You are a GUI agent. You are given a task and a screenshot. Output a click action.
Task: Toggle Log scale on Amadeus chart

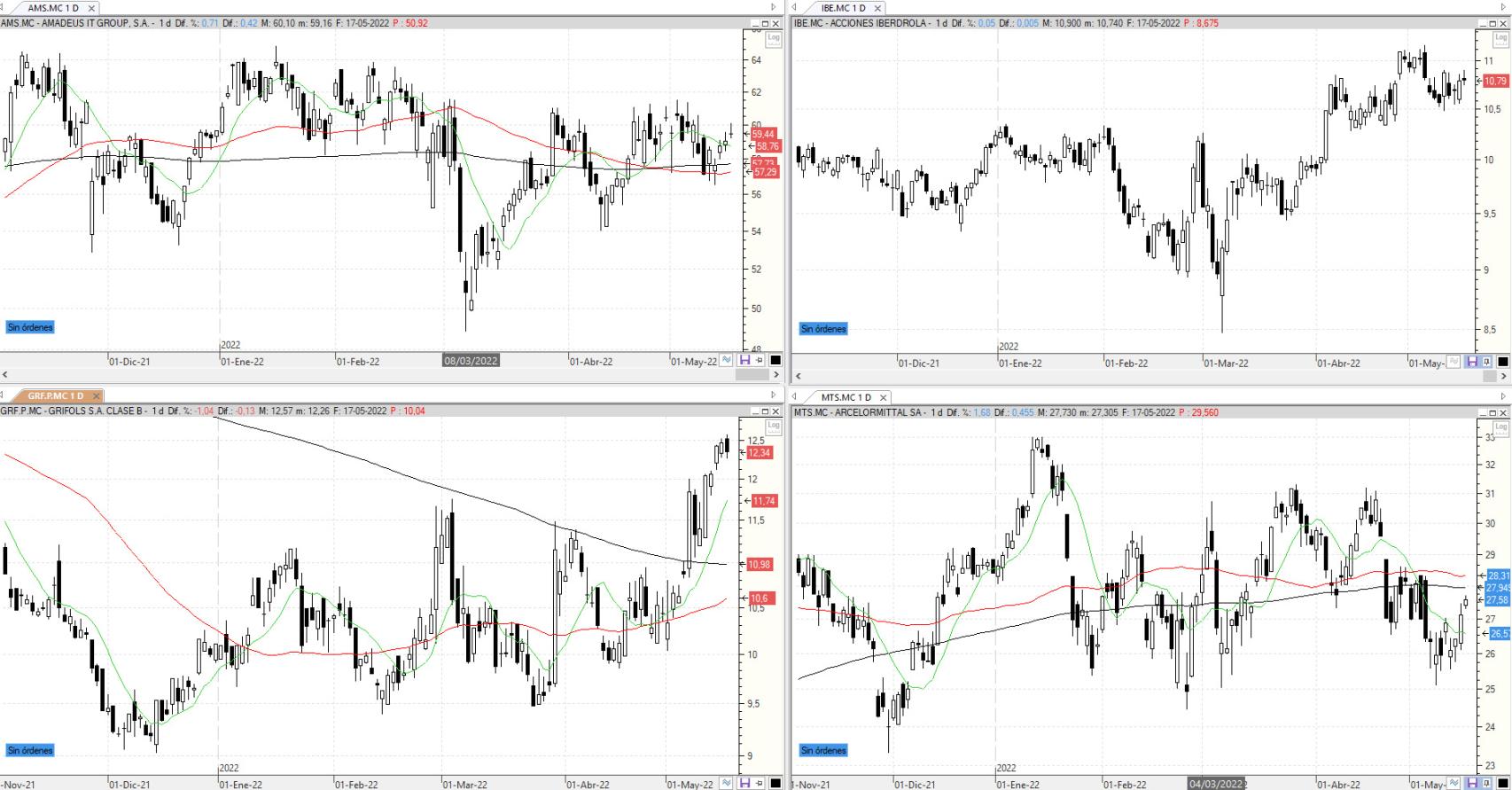(x=774, y=38)
